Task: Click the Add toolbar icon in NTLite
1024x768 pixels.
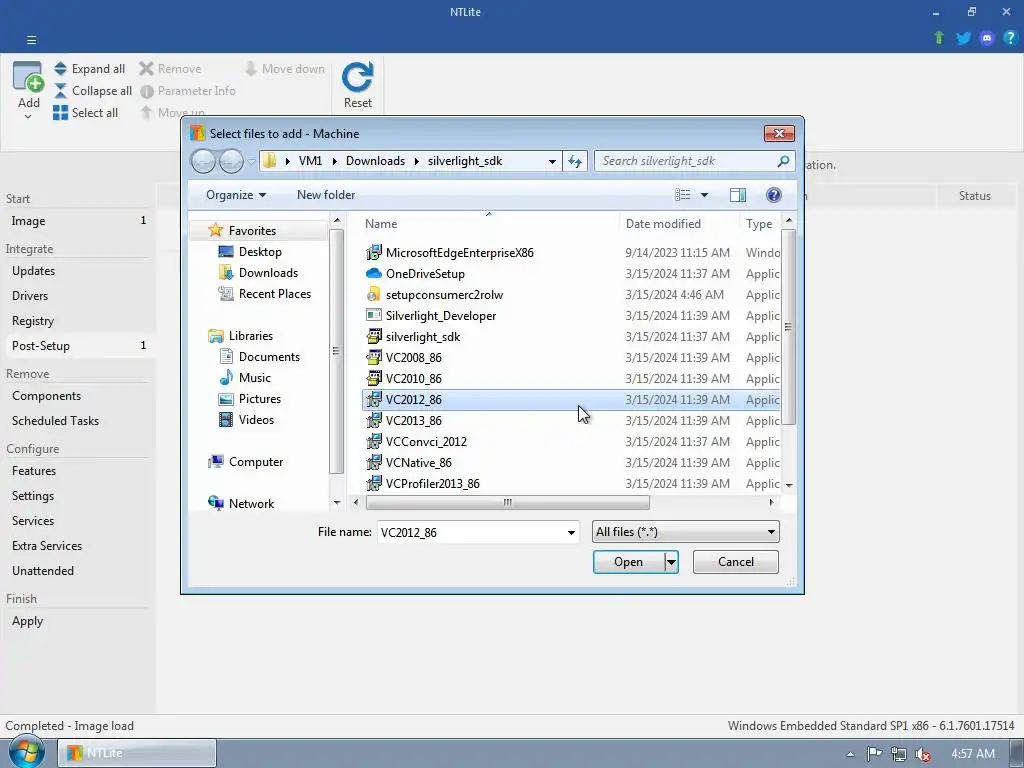Action: (28, 77)
